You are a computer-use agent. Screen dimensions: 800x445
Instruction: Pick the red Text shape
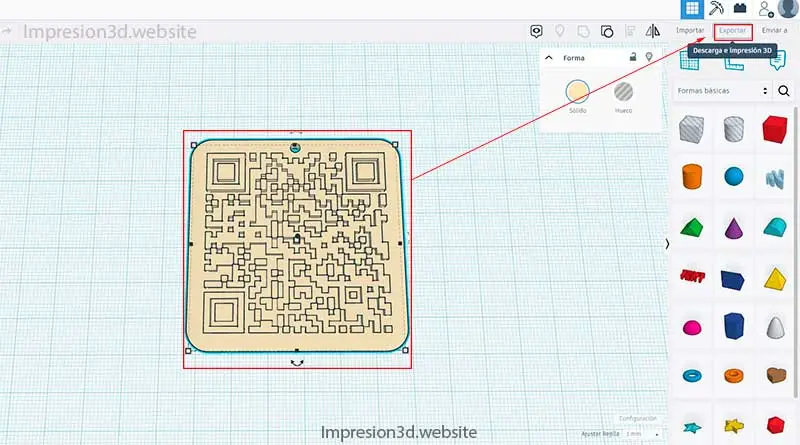pyautogui.click(x=692, y=276)
